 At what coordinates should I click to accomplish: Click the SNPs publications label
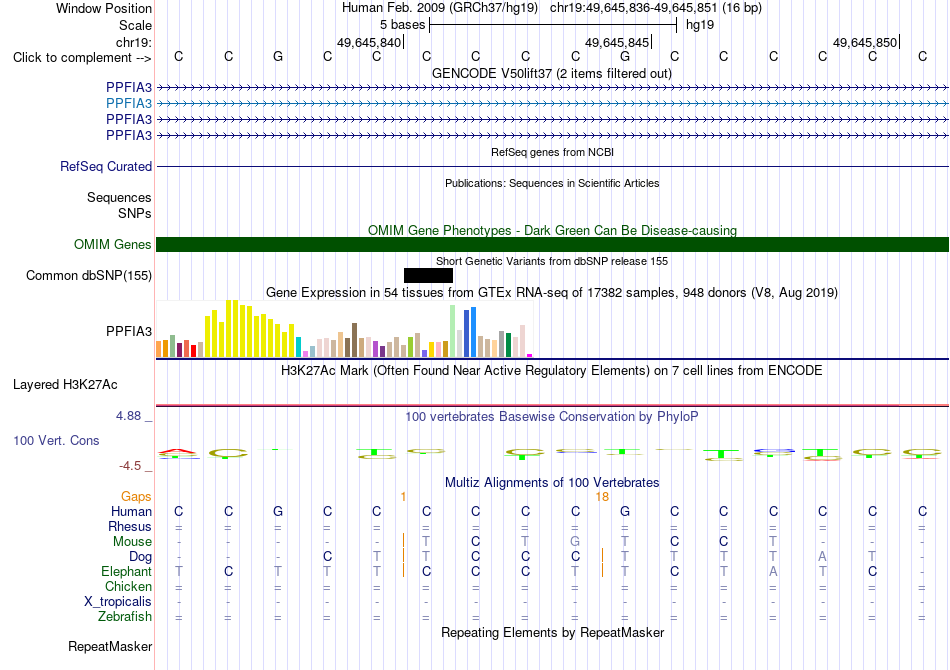click(x=135, y=214)
